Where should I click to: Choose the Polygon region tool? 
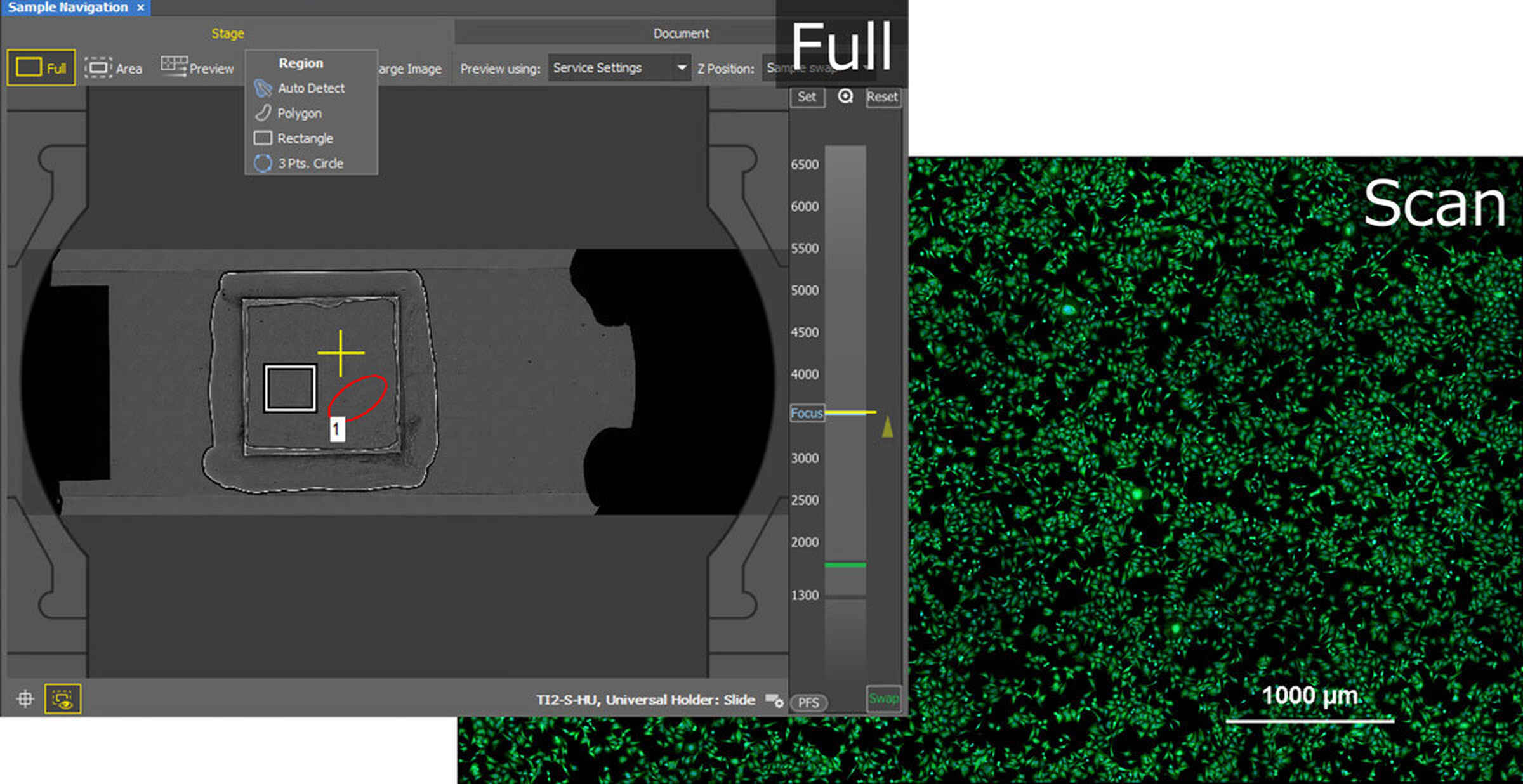coord(299,113)
